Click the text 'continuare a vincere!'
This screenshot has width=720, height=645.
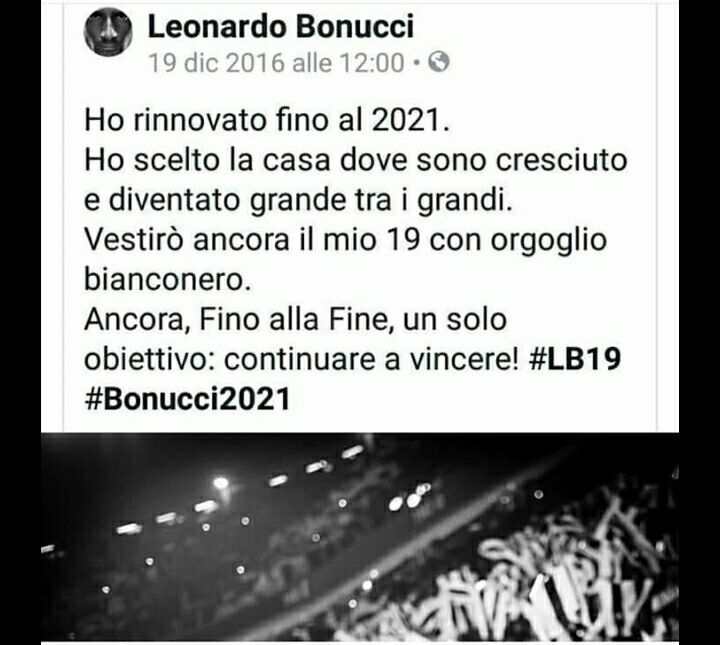tap(371, 359)
